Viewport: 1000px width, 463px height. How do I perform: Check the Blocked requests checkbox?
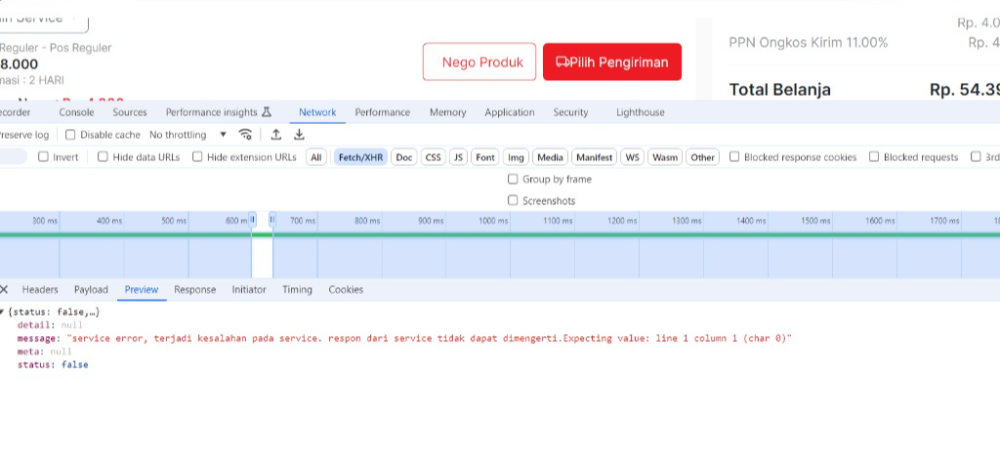[874, 157]
